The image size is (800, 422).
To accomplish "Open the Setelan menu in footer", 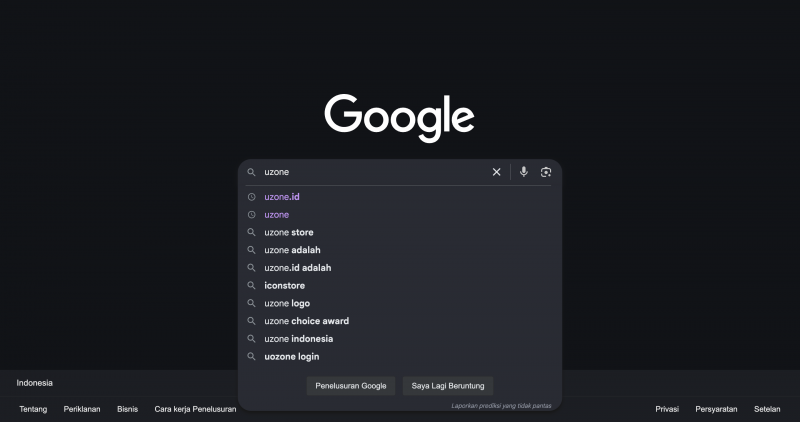I will pyautogui.click(x=767, y=409).
